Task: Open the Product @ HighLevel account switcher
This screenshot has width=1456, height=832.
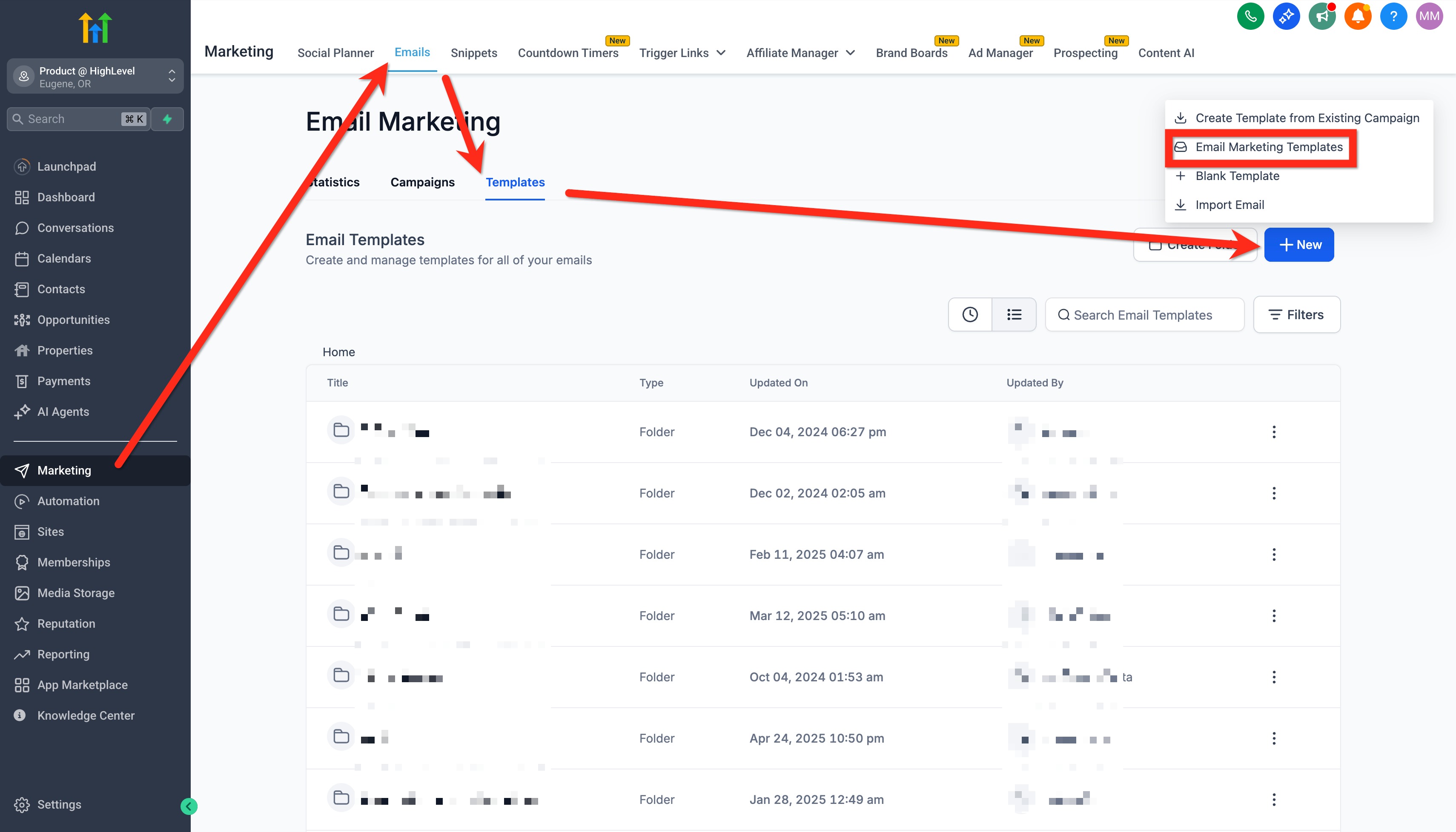Action: [95, 77]
